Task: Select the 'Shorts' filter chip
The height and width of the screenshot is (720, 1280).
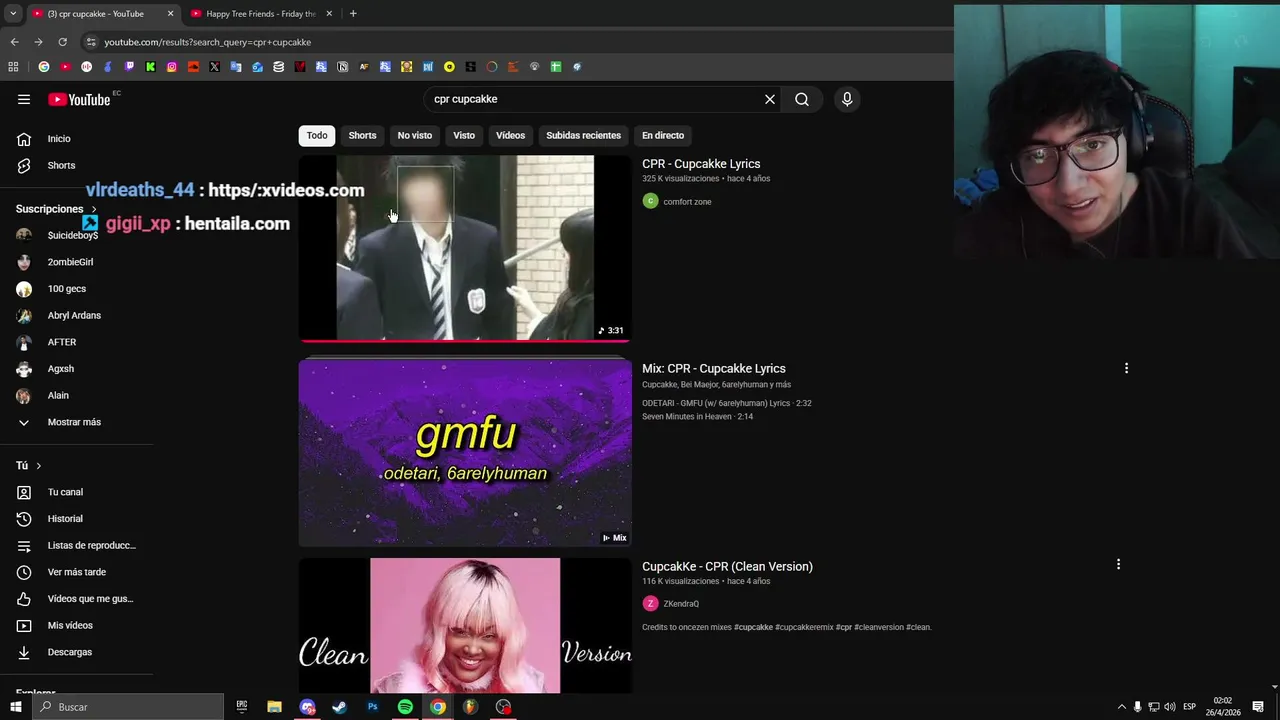Action: click(x=362, y=135)
